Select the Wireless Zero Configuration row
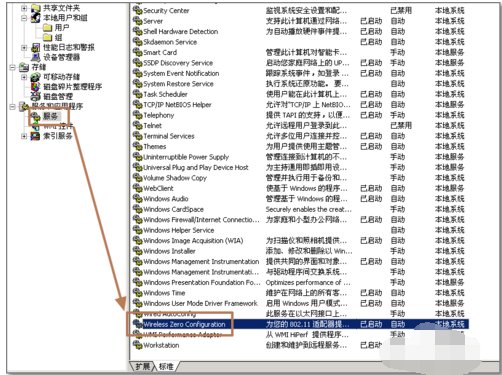 [x=300, y=324]
